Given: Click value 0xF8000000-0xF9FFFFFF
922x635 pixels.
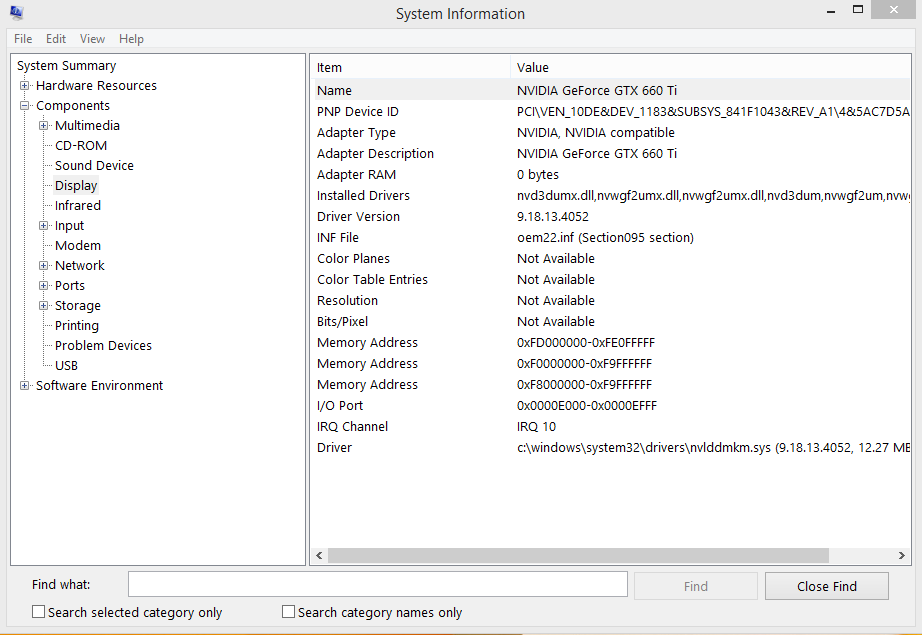Looking at the screenshot, I should click(584, 385).
